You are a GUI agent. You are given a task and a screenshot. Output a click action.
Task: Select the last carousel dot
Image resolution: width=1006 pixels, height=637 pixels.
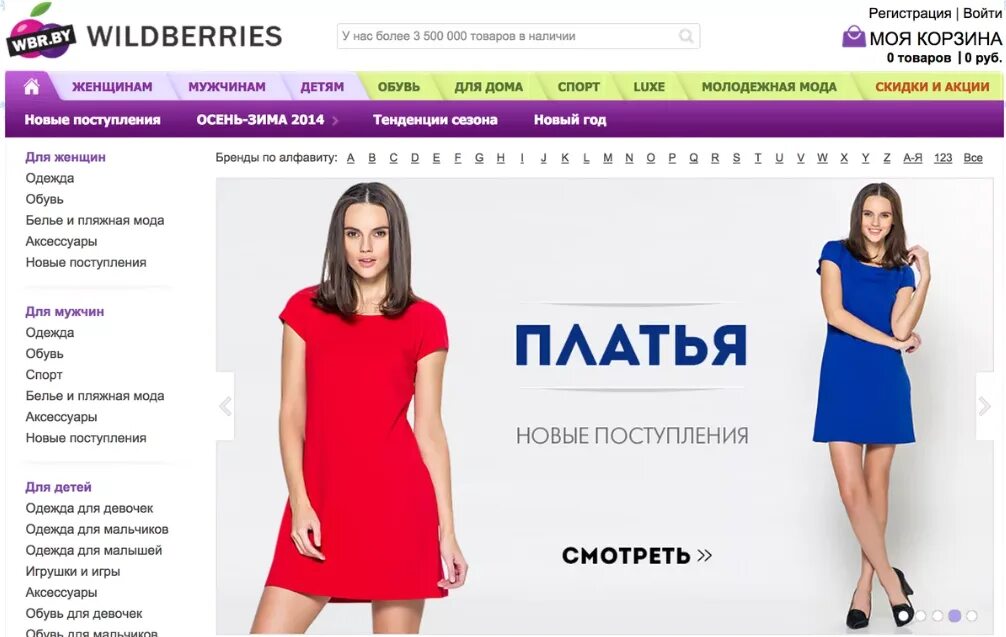pyautogui.click(x=971, y=616)
